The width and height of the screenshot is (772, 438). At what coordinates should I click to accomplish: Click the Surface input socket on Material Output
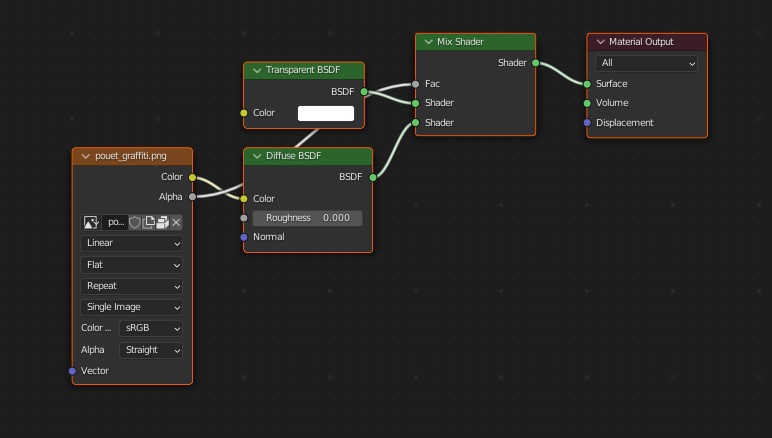click(587, 84)
